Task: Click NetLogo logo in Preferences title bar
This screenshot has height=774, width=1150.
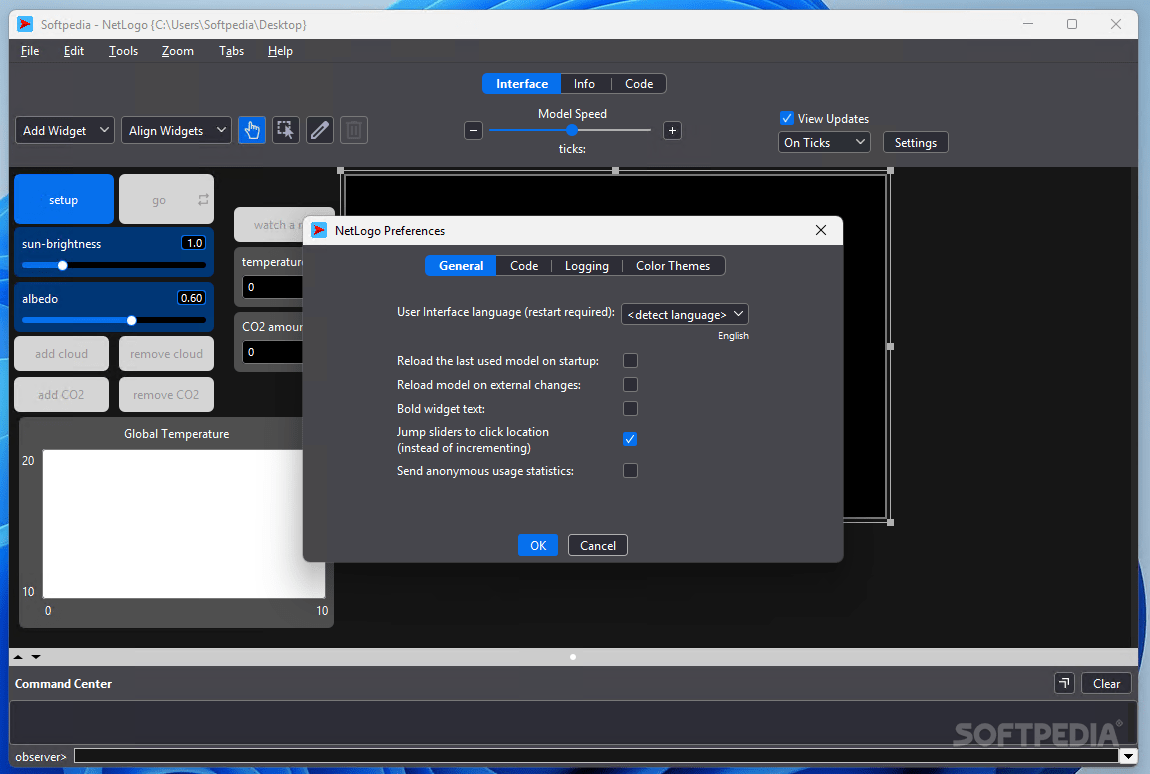Action: pyautogui.click(x=319, y=230)
